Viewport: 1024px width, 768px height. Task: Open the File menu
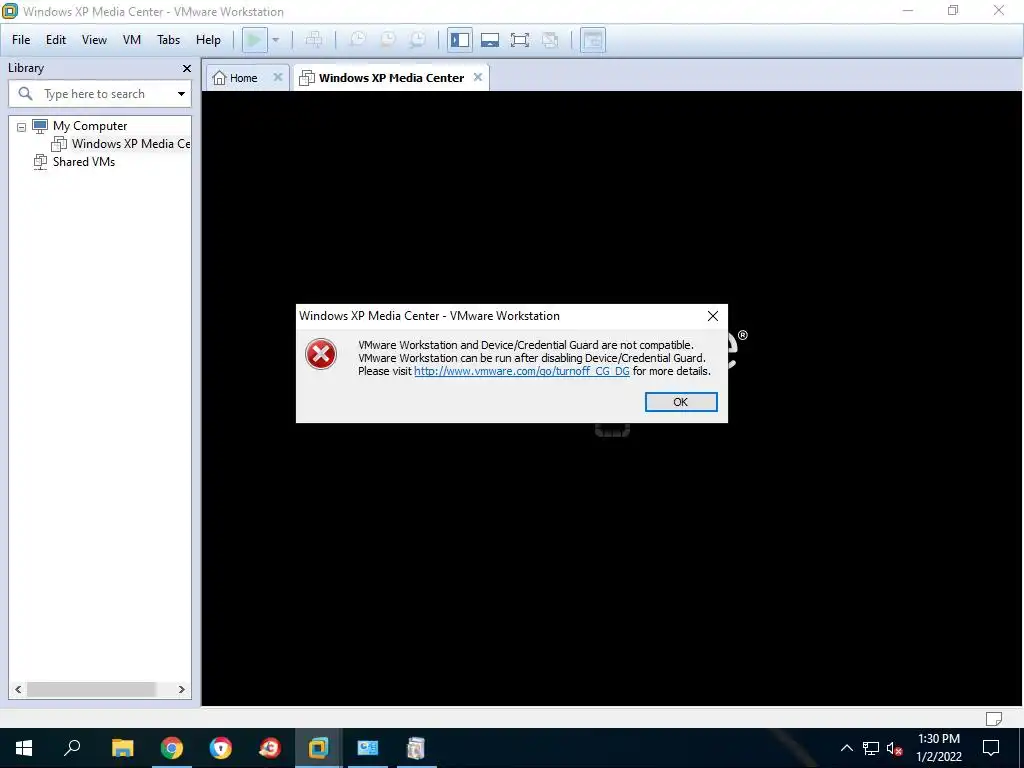point(21,40)
